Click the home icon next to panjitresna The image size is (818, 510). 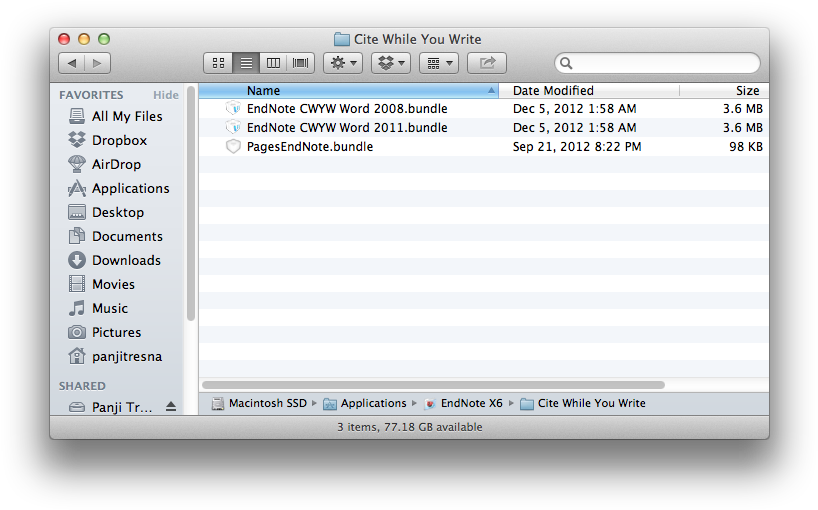click(x=77, y=356)
